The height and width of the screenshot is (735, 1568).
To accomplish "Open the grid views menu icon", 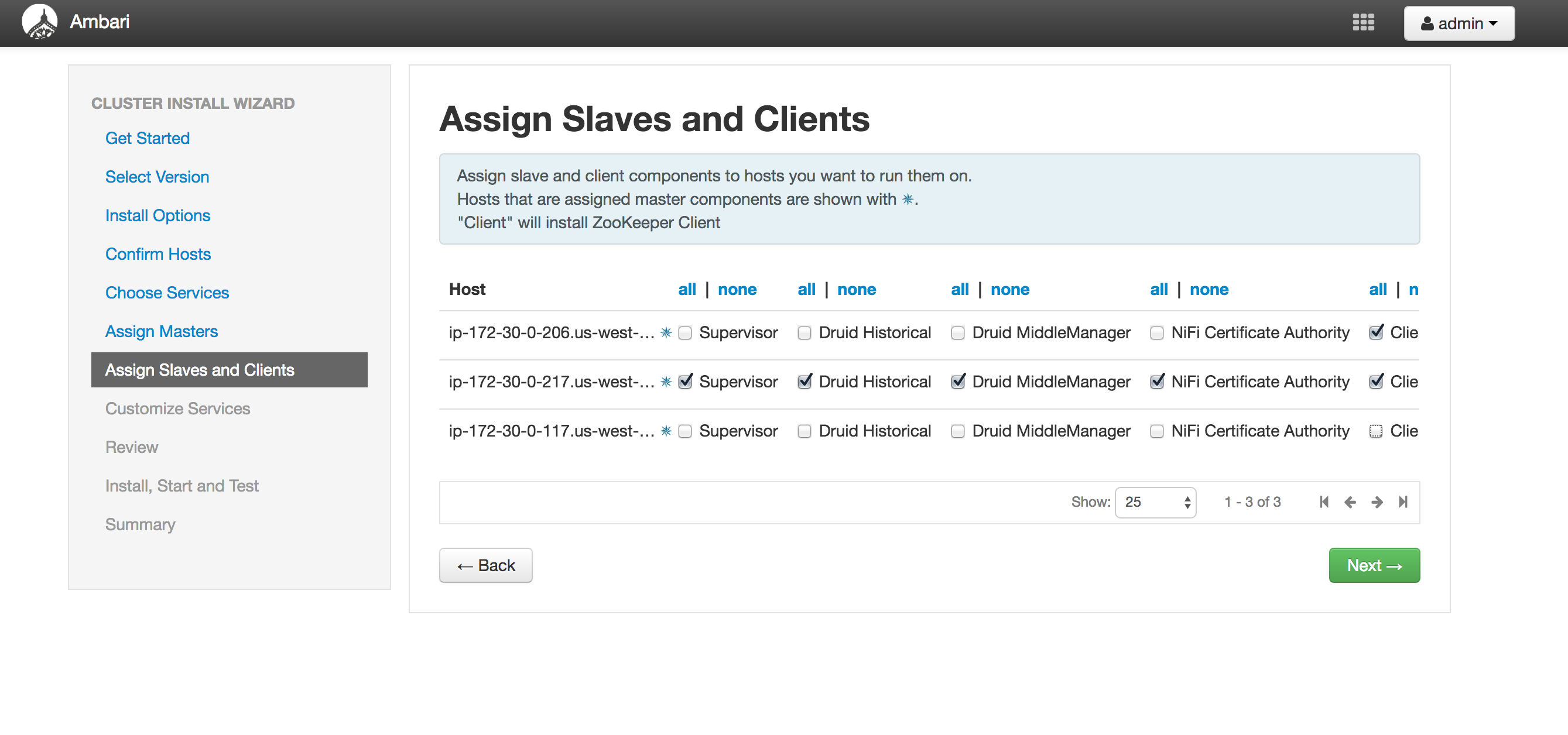I will (1363, 22).
